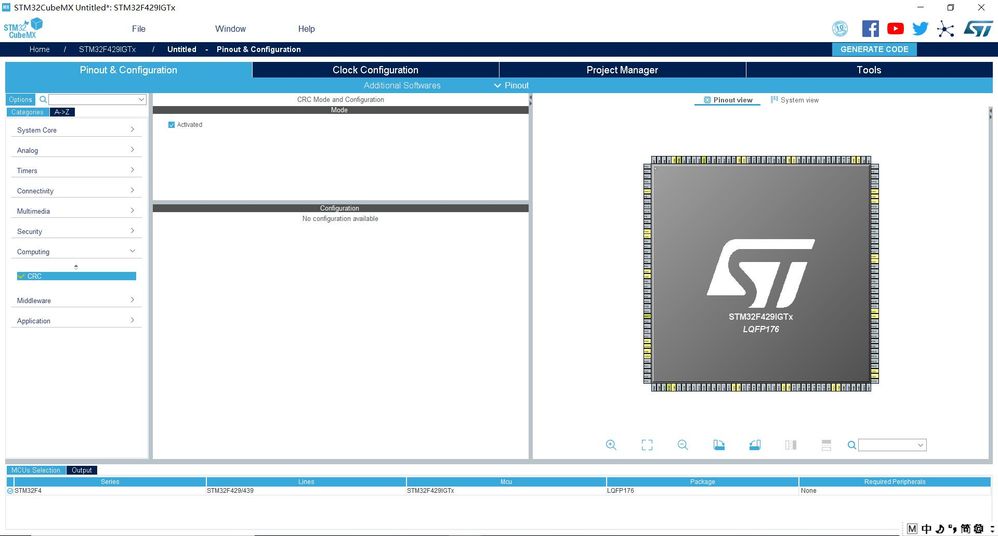This screenshot has width=998, height=536.
Task: Click the GENERATE CODE button
Action: pyautogui.click(x=874, y=49)
